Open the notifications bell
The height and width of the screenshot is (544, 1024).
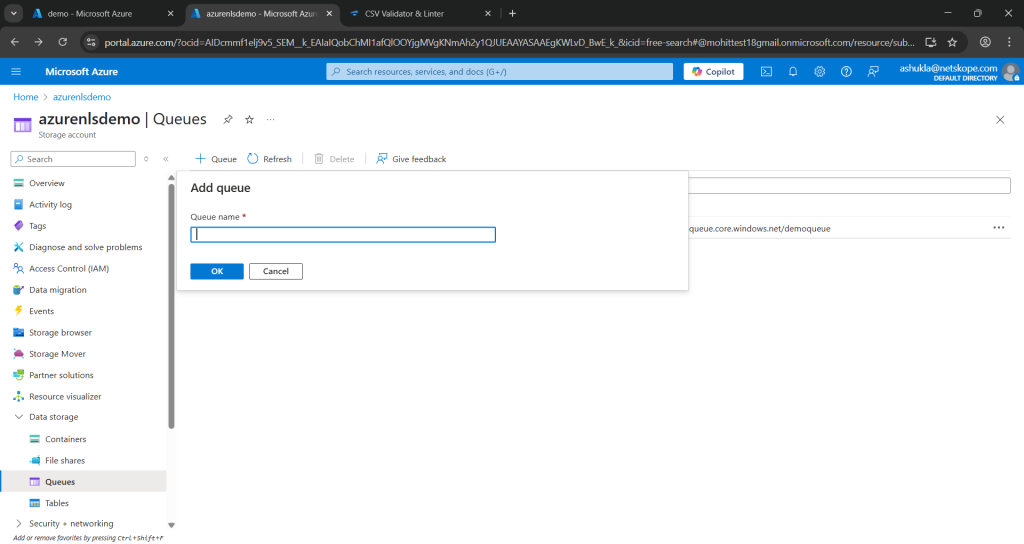(793, 72)
